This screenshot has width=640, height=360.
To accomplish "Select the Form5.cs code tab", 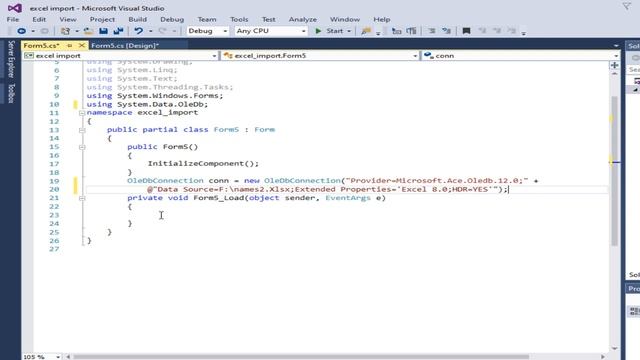I will pos(42,46).
